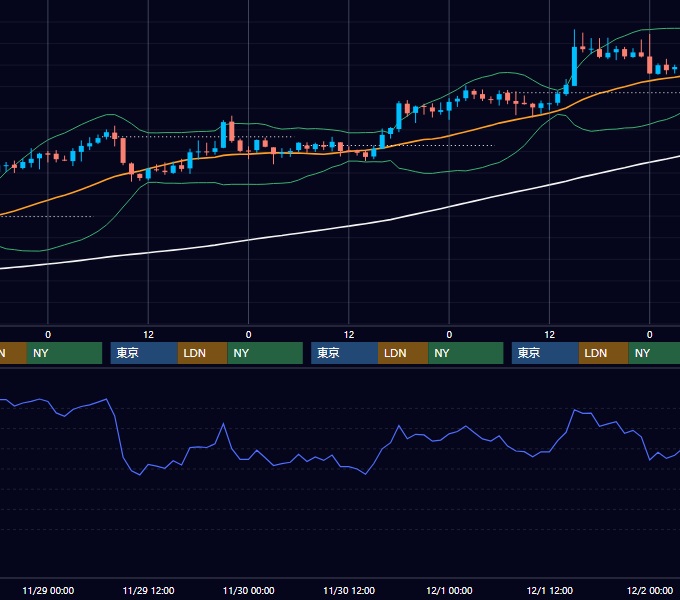680x600 pixels.
Task: Select the NY block right after 11/29 LDN
Action: point(265,353)
